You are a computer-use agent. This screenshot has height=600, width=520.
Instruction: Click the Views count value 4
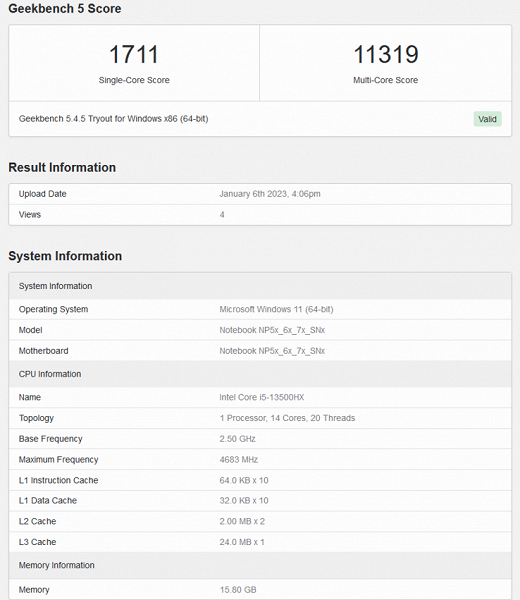click(222, 215)
